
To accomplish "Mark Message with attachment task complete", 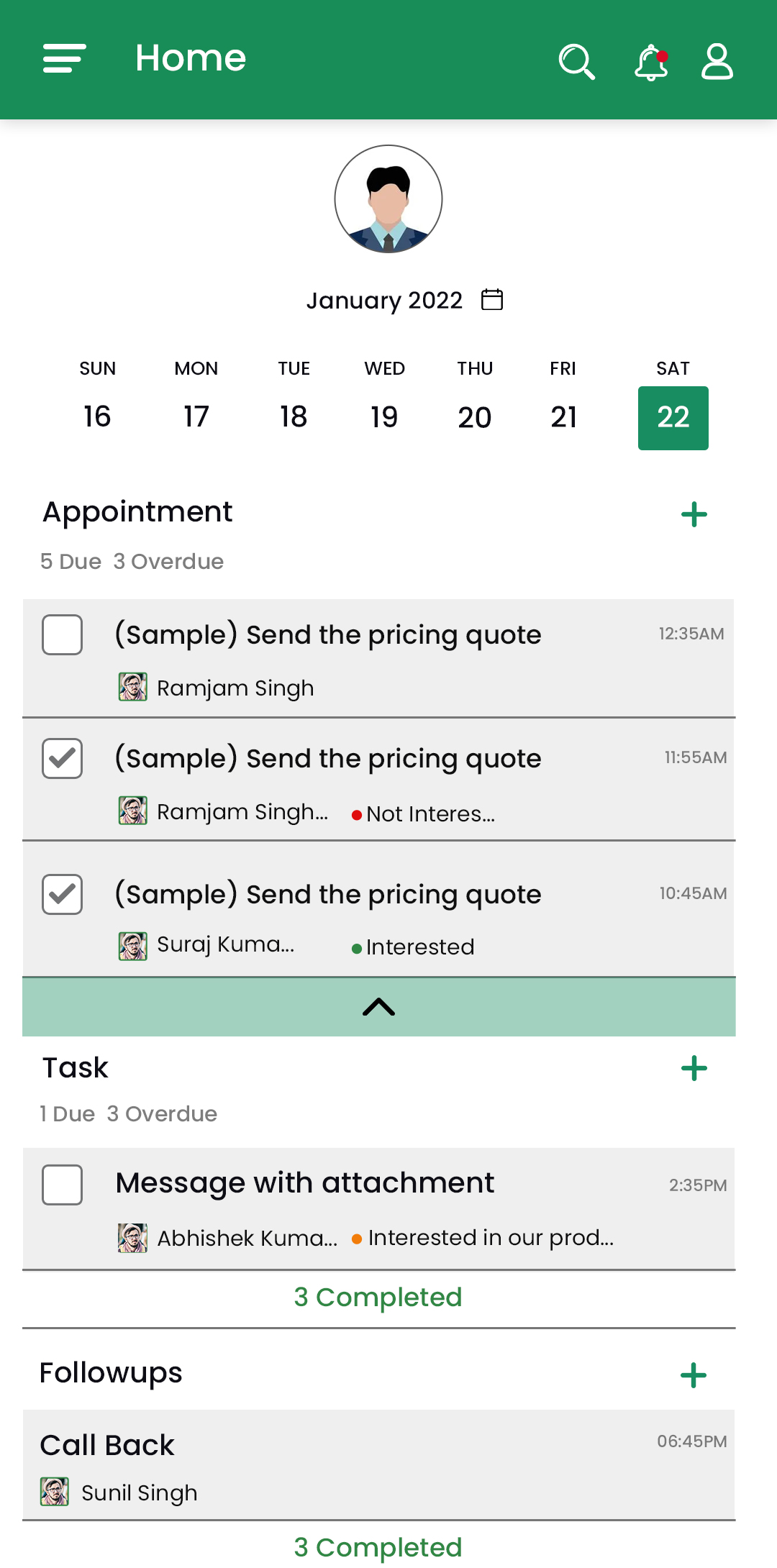I will [63, 1185].
